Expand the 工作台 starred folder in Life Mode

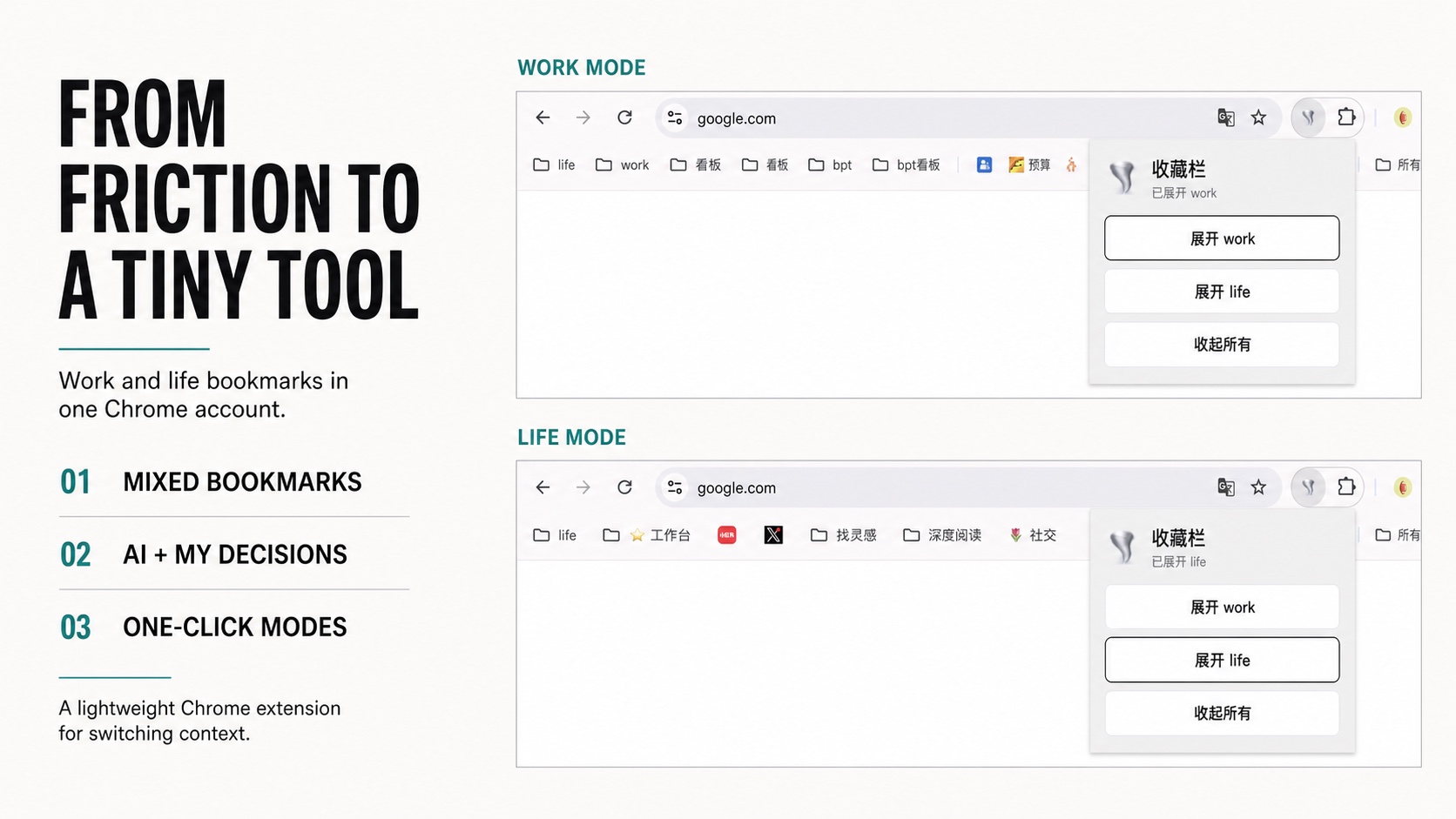click(x=646, y=535)
